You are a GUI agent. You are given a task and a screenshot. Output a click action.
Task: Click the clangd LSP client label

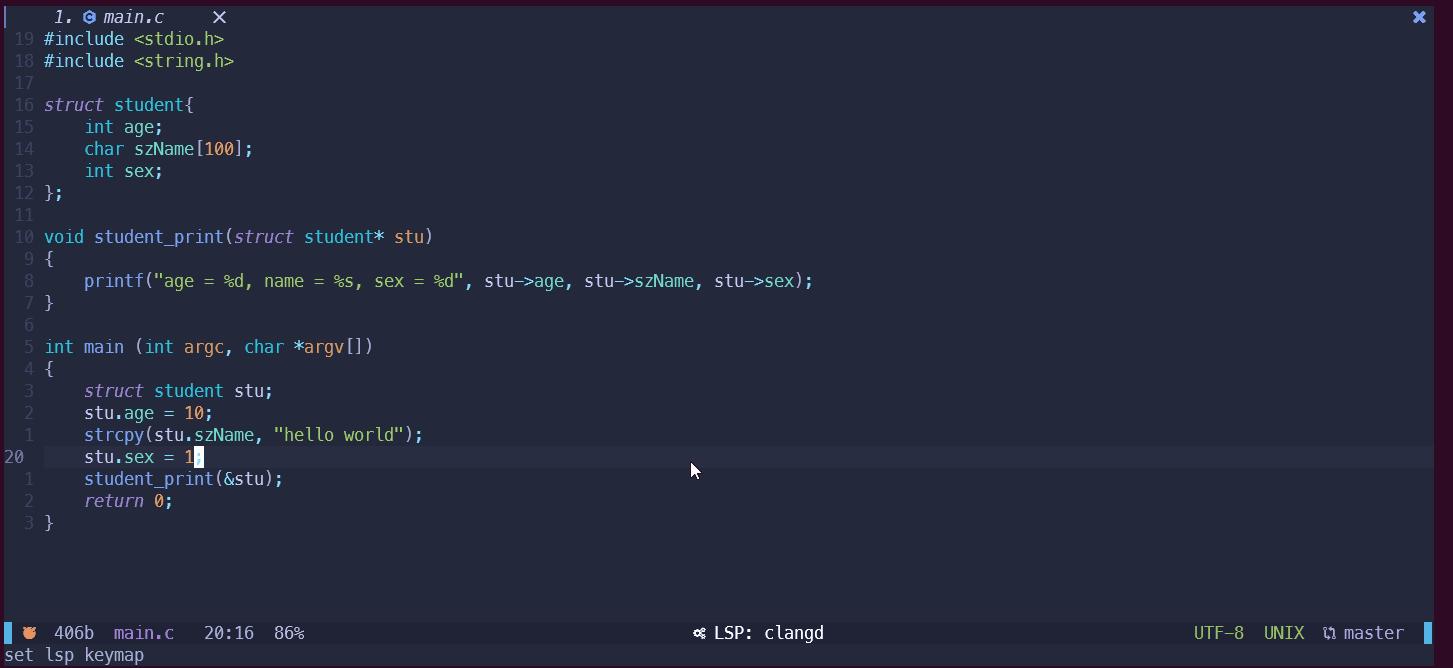click(794, 633)
